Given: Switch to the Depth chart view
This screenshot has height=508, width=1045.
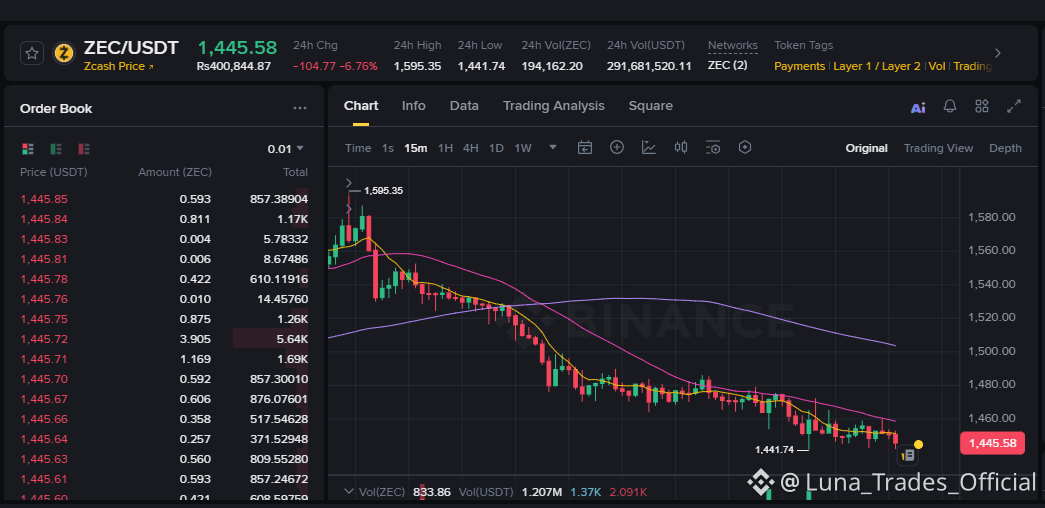Looking at the screenshot, I should tap(1005, 148).
